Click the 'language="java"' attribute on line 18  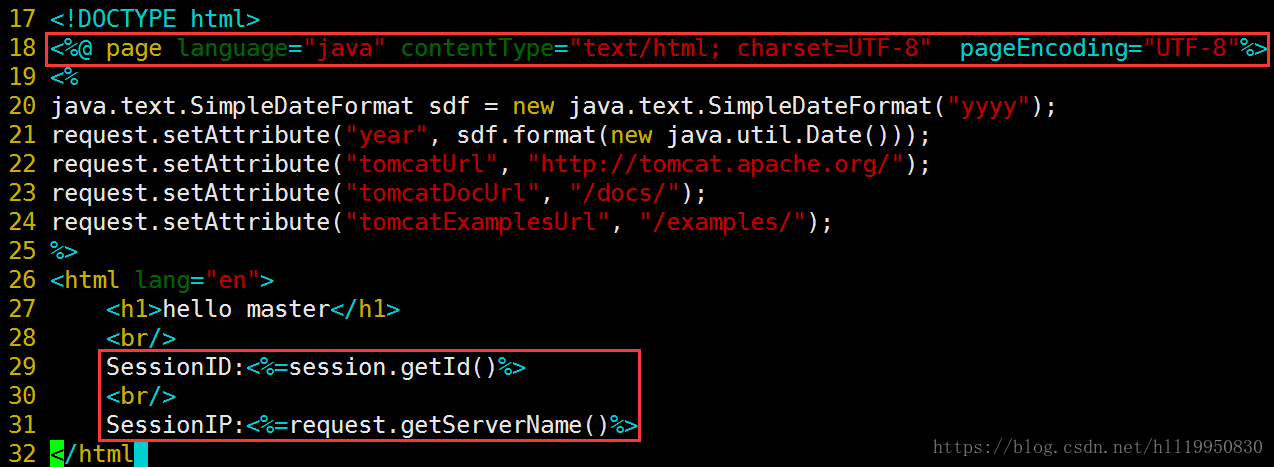click(x=282, y=48)
